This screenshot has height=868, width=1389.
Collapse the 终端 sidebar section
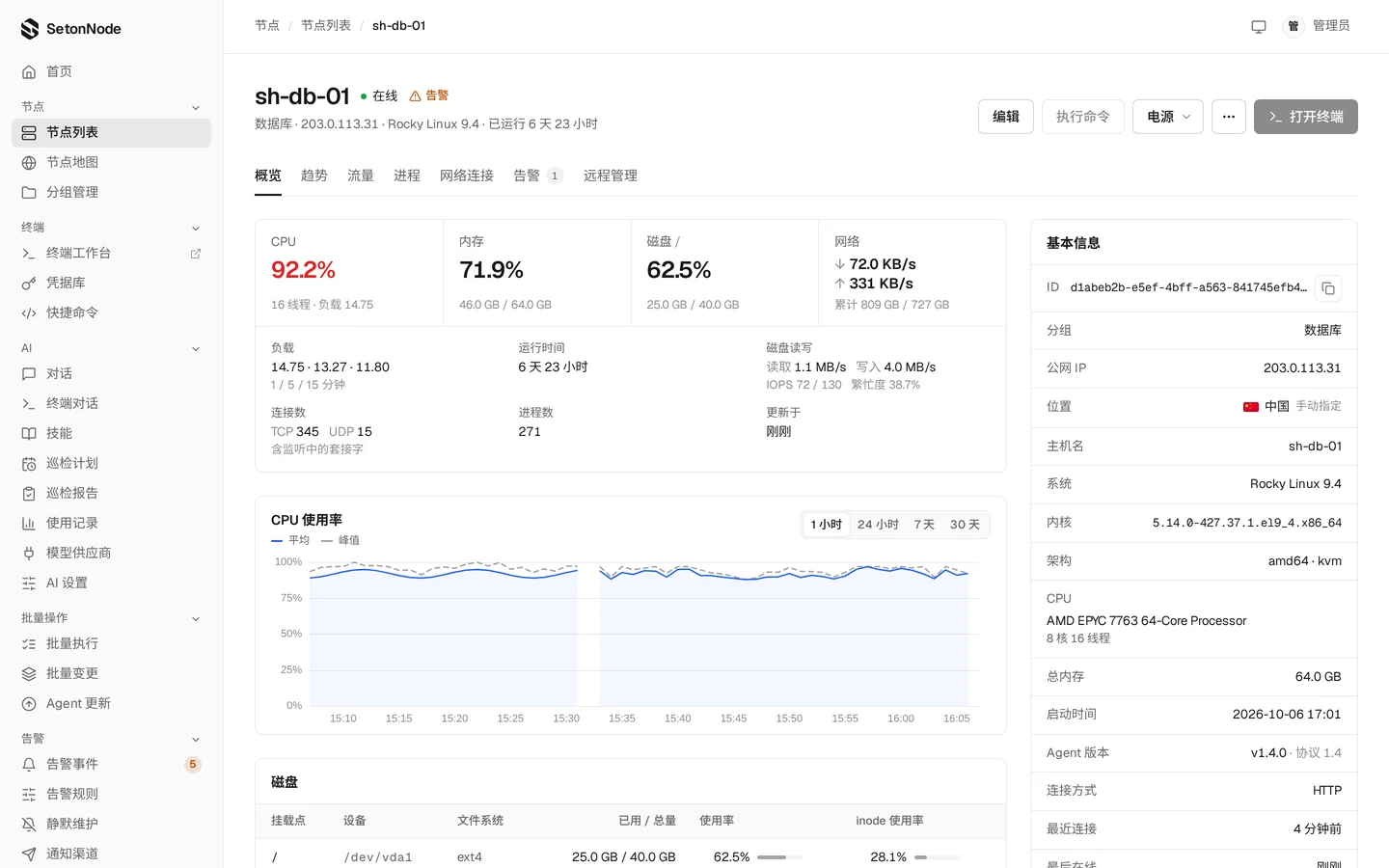pyautogui.click(x=196, y=229)
